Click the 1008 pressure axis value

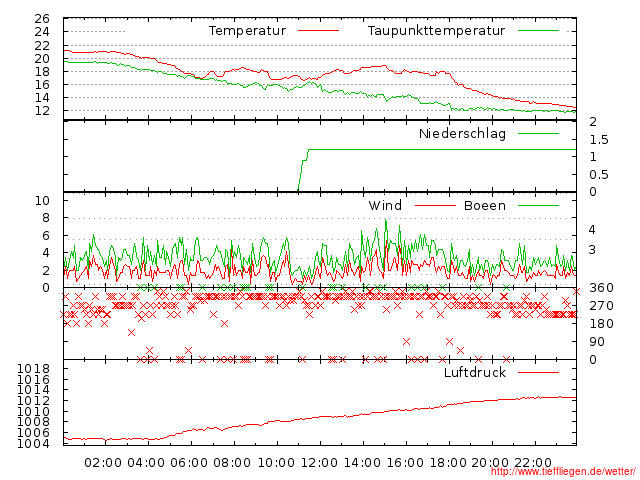coord(33,422)
